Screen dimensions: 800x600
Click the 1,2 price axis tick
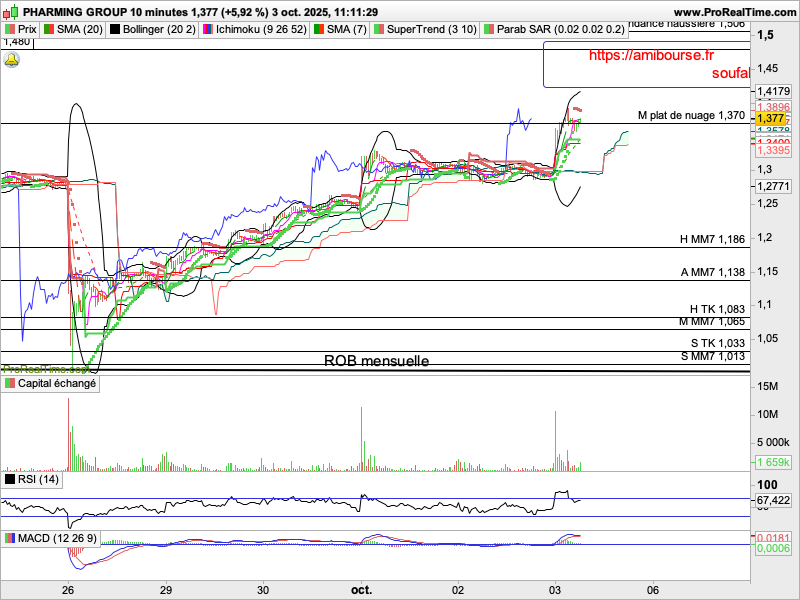(x=764, y=237)
